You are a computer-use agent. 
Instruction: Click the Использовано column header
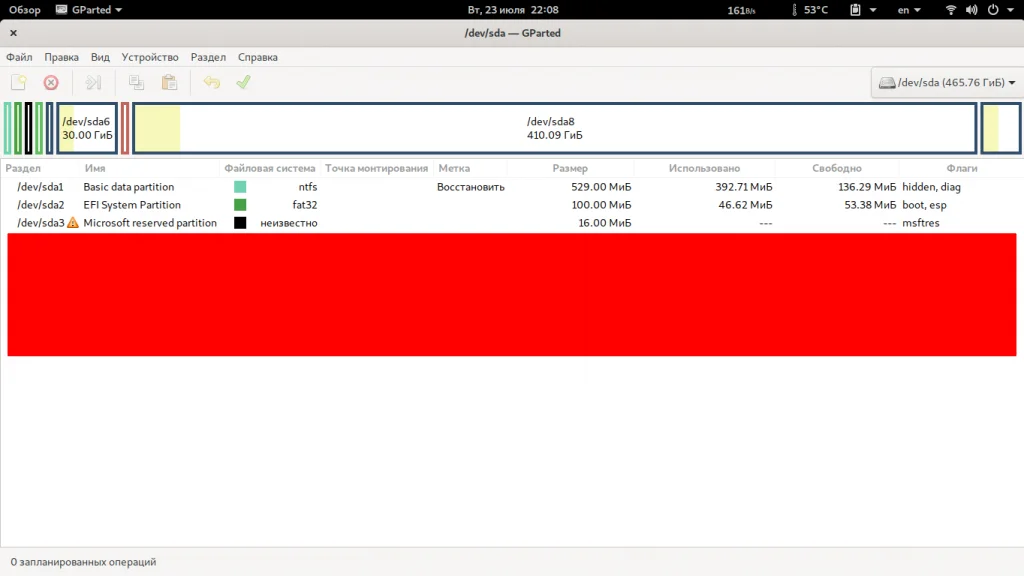pyautogui.click(x=704, y=168)
